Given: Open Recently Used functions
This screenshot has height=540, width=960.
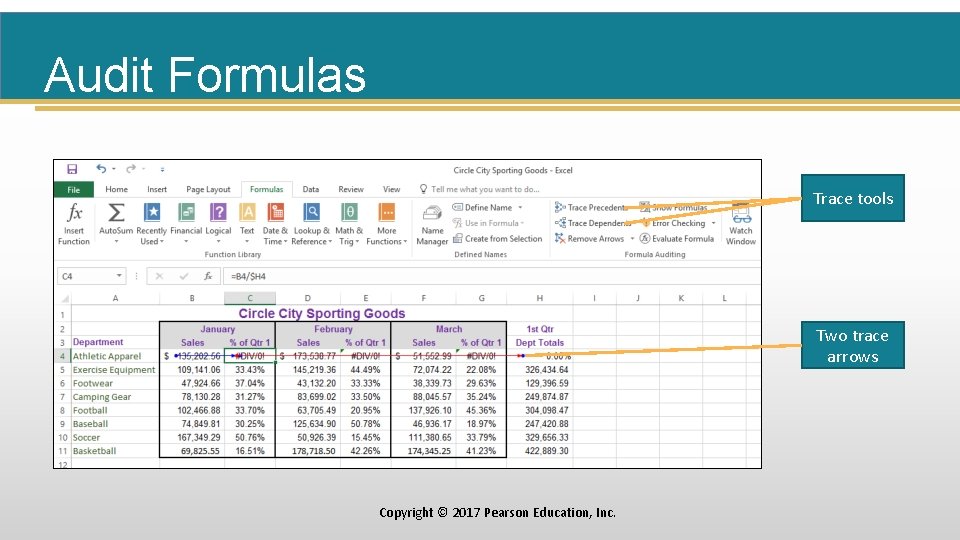Looking at the screenshot, I should click(151, 224).
